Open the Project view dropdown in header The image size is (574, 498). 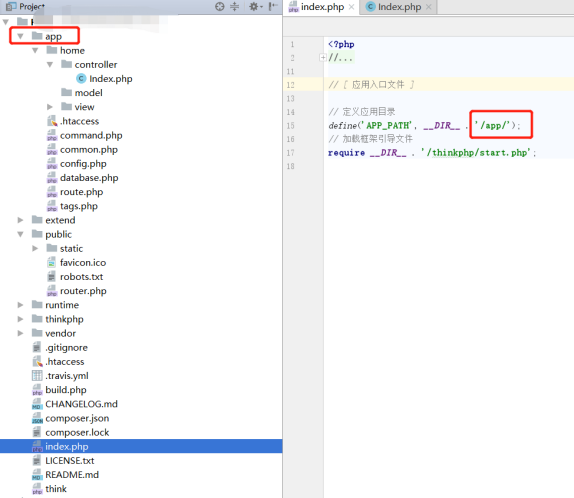(26, 6)
